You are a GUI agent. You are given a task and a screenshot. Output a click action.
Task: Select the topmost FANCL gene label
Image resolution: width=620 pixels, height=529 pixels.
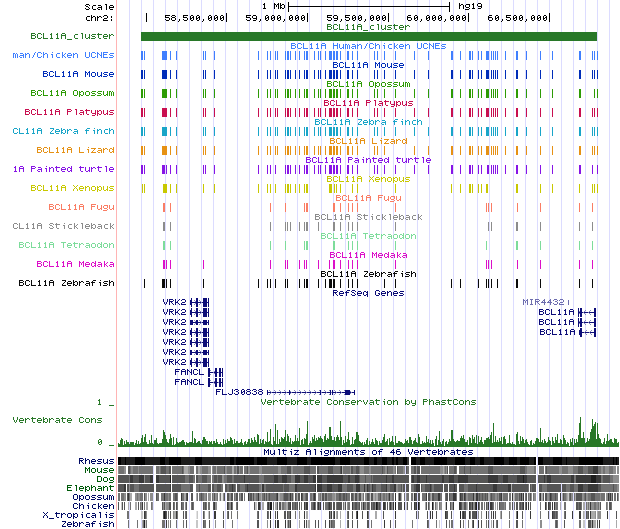click(189, 372)
